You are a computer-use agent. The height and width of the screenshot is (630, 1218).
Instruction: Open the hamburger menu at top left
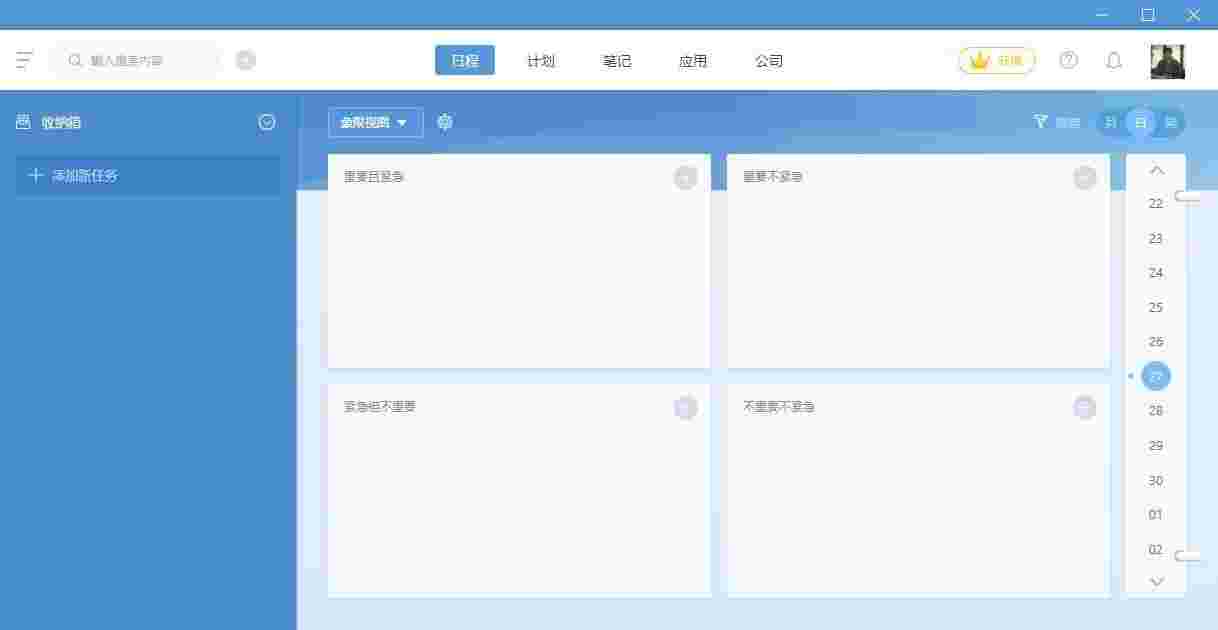25,60
